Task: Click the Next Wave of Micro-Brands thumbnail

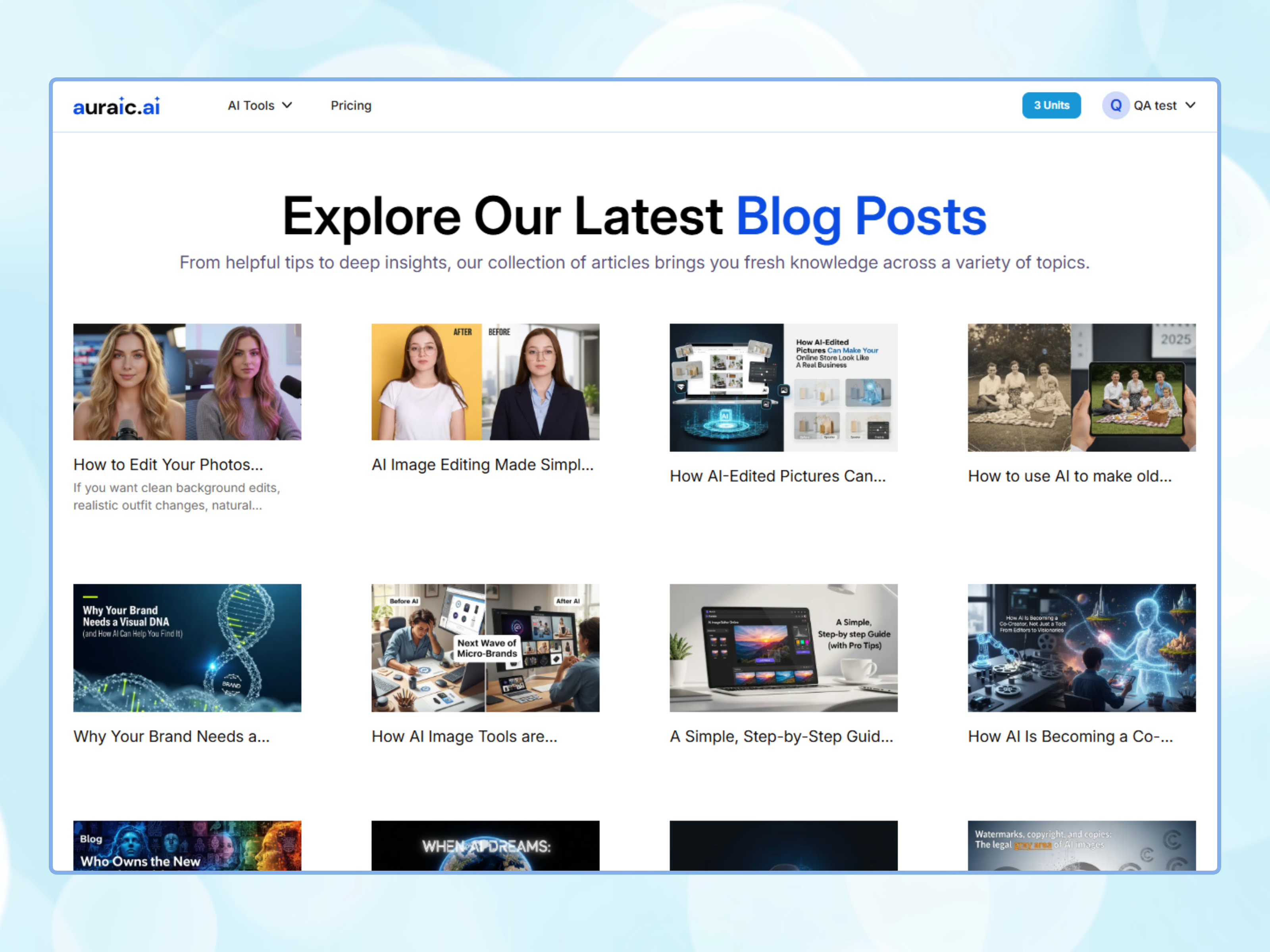Action: point(485,648)
